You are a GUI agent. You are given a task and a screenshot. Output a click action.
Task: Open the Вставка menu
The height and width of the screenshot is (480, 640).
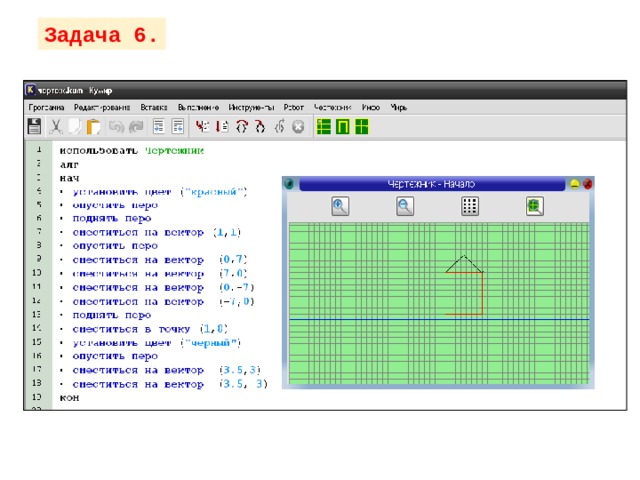(153, 107)
